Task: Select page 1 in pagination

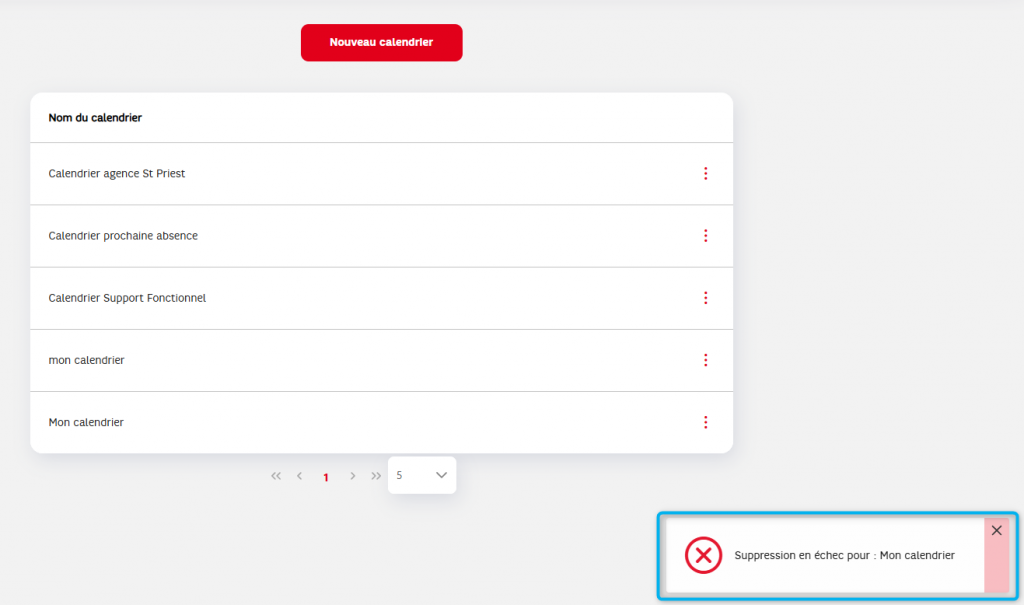Action: click(326, 477)
